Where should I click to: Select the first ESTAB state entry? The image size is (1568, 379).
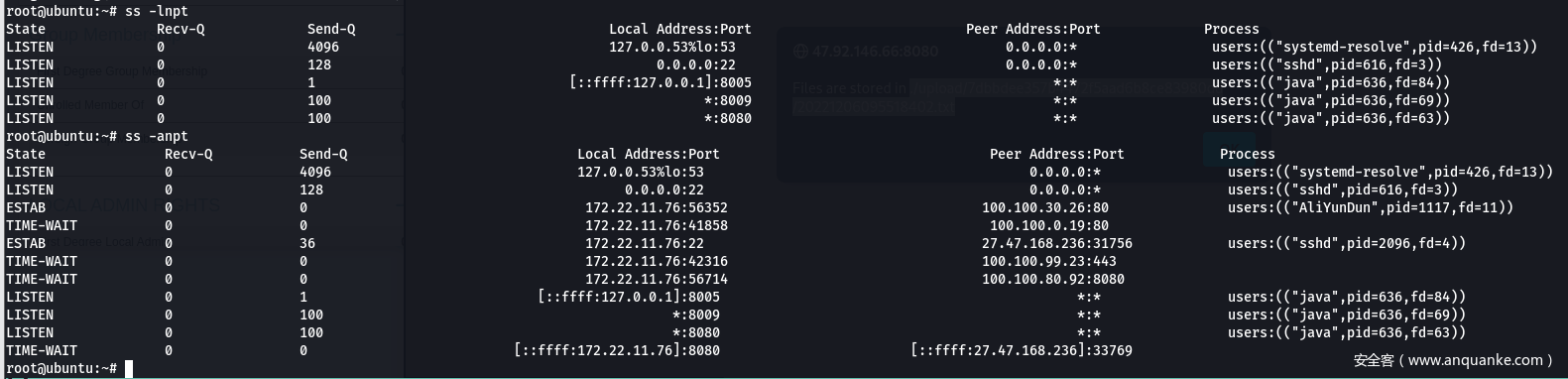[x=26, y=207]
